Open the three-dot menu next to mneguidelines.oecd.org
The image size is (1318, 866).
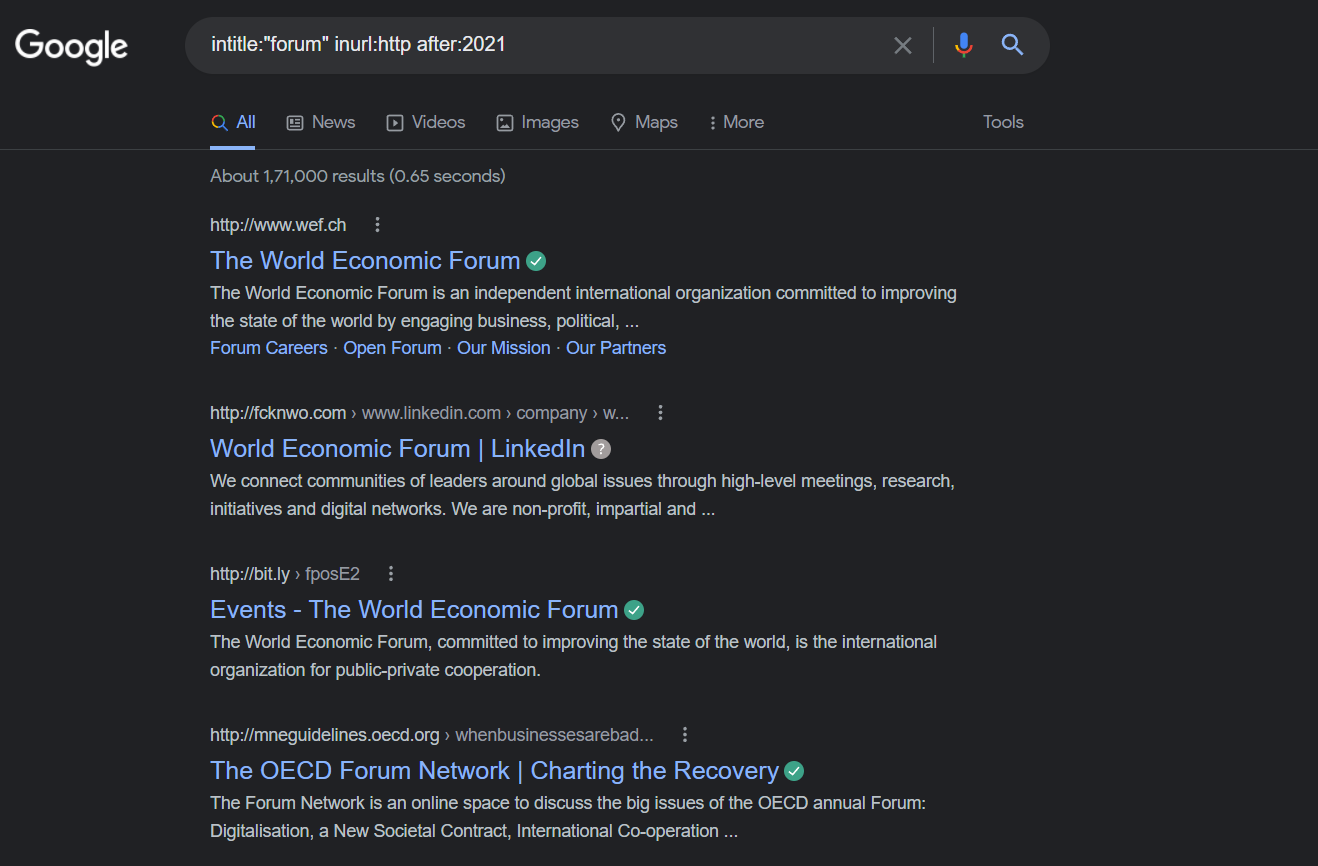pyautogui.click(x=685, y=735)
